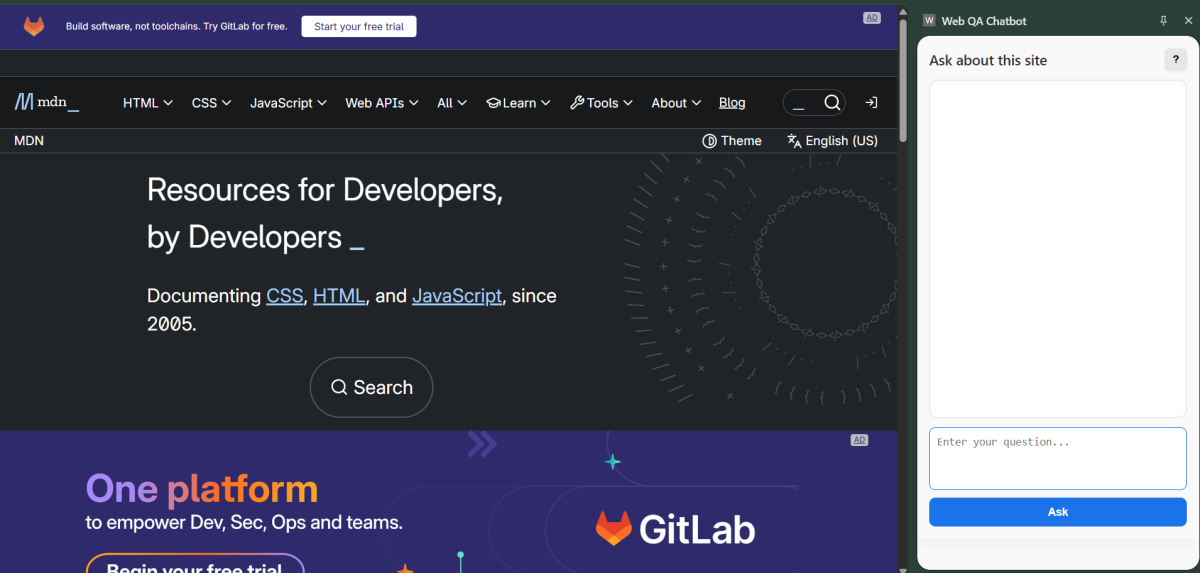This screenshot has height=573, width=1200.
Task: Open the JavaScript navigation menu
Action: (288, 103)
